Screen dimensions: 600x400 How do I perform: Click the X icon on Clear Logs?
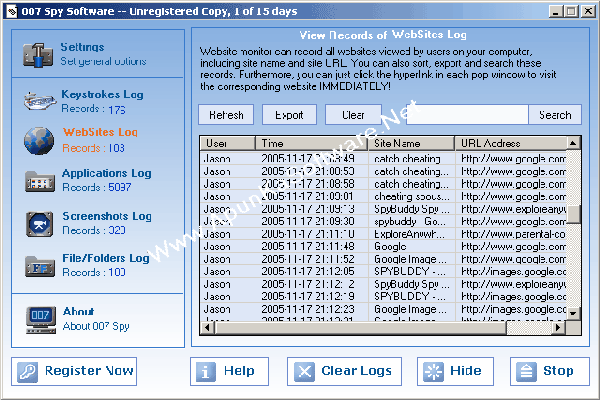tap(304, 372)
